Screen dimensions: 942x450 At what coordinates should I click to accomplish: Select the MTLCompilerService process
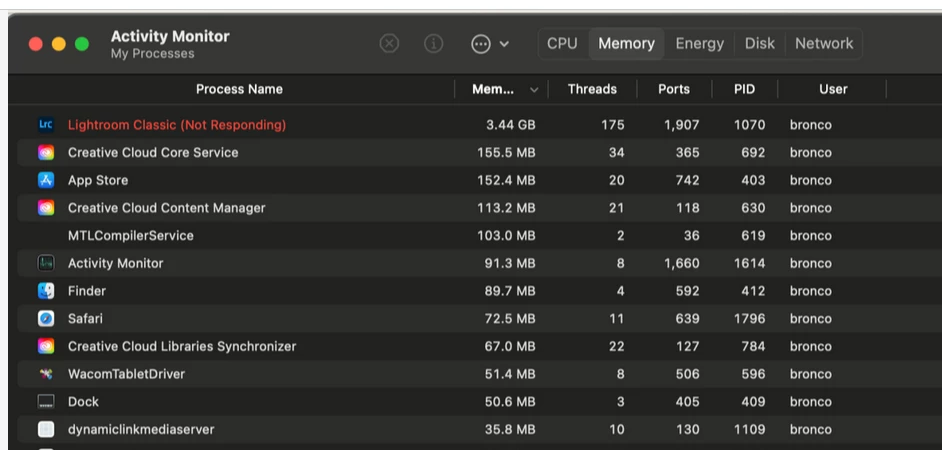(130, 236)
